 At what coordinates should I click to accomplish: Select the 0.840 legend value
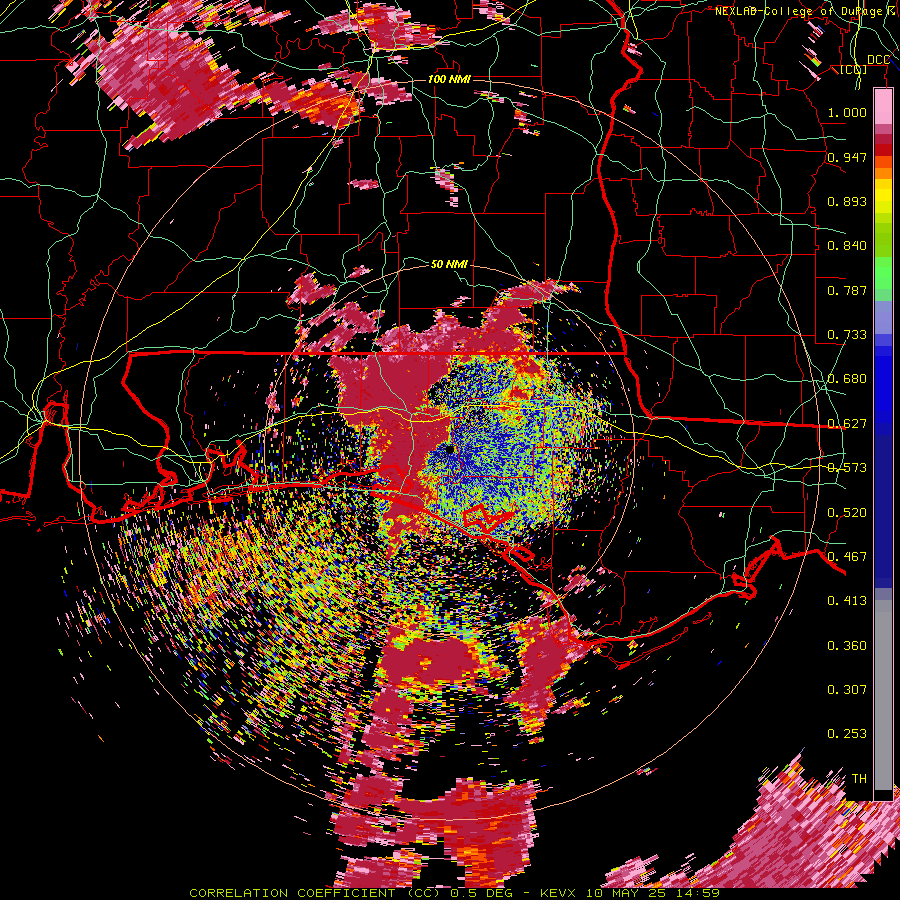click(847, 245)
